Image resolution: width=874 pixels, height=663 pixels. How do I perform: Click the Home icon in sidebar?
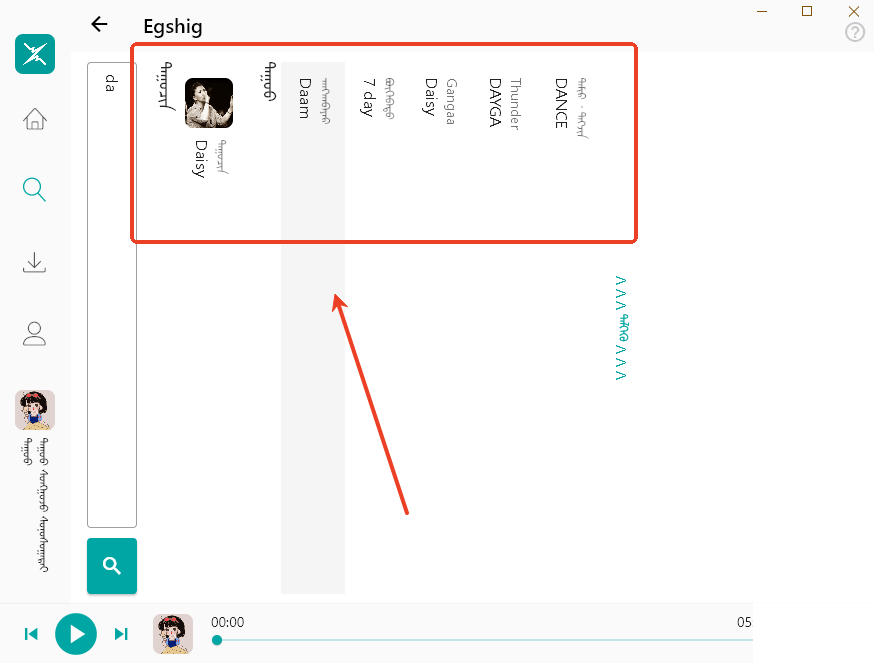click(x=35, y=118)
